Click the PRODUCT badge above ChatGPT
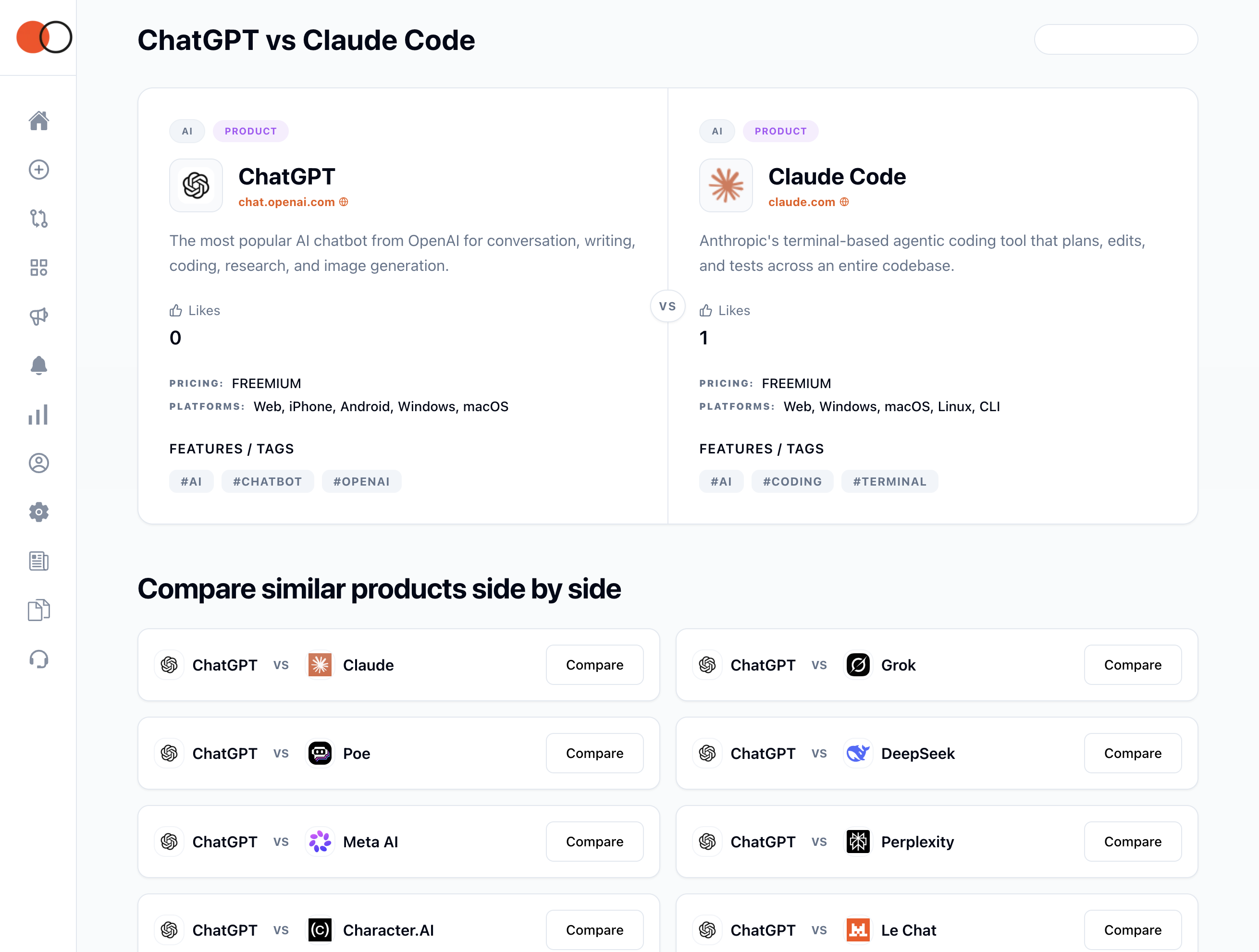The height and width of the screenshot is (952, 1259). click(250, 131)
